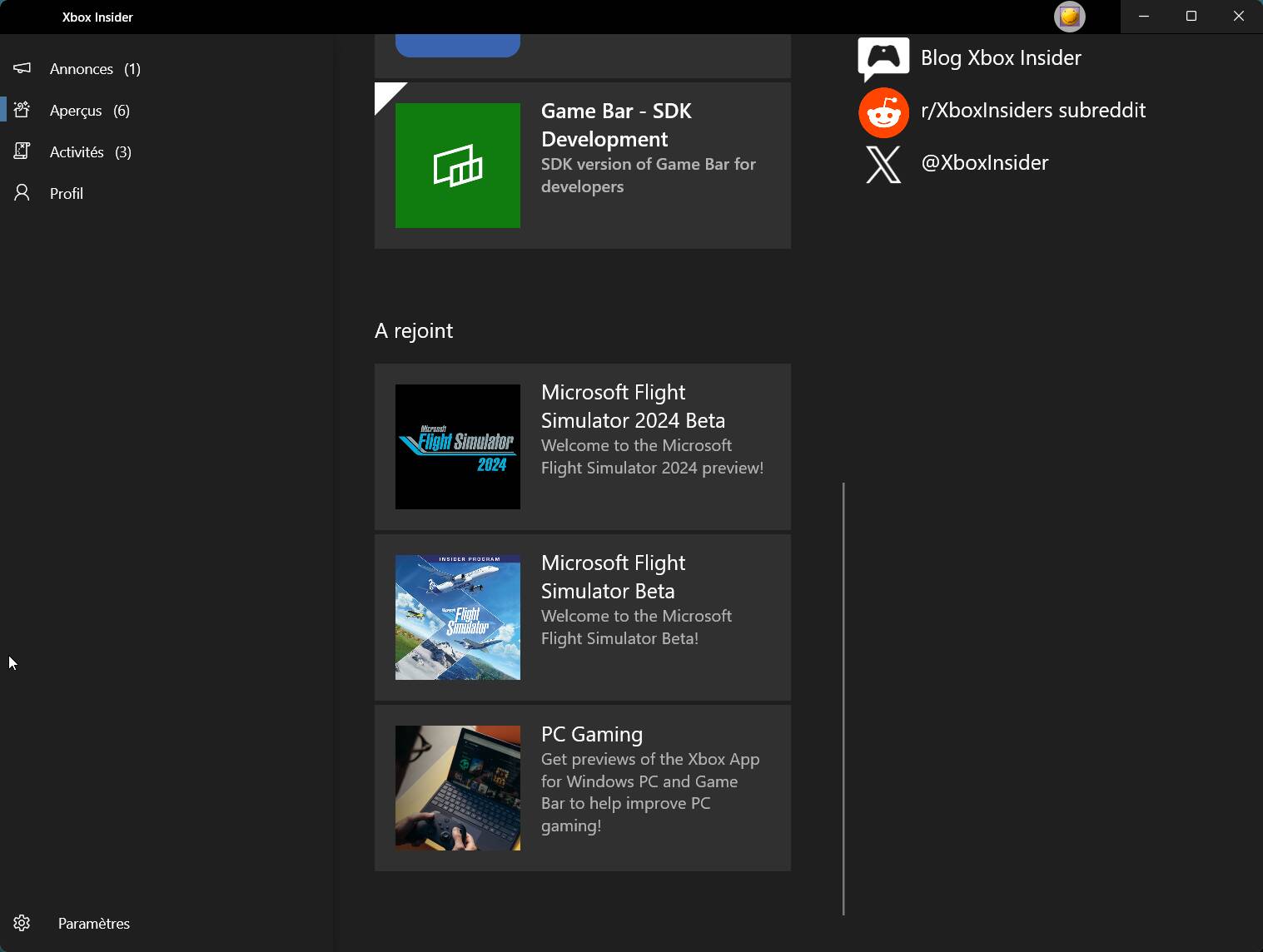Click the partially visible blue preview tile

pos(458,46)
